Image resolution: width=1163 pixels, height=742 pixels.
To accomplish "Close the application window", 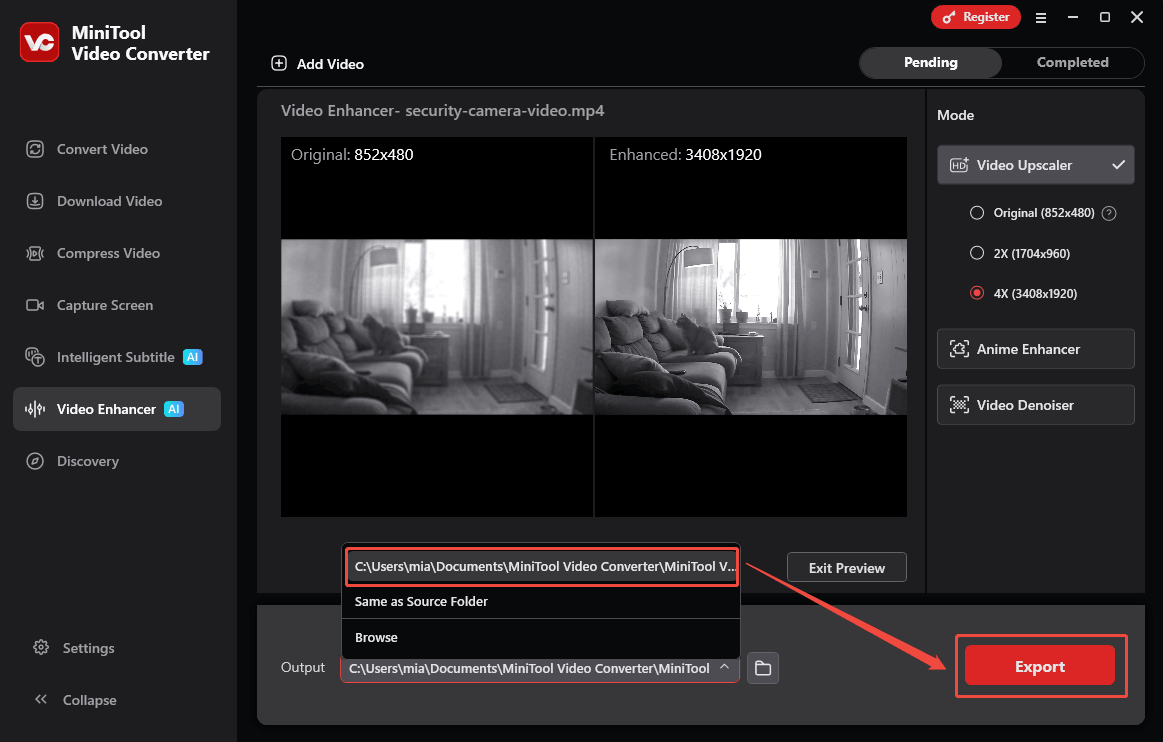I will 1136,17.
